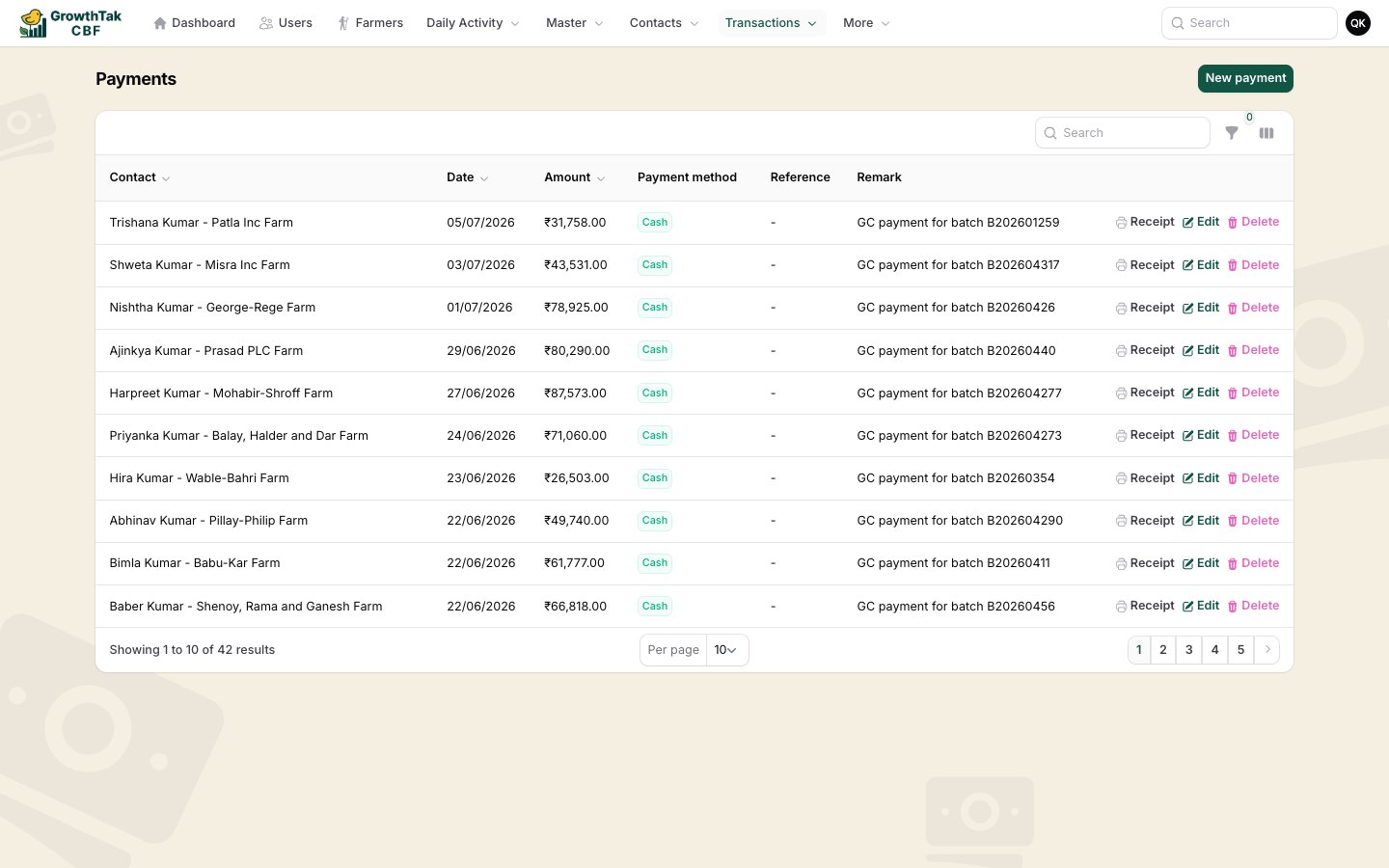Screen dimensions: 1389x868
Task: Expand the Master menu
Action: tap(575, 23)
